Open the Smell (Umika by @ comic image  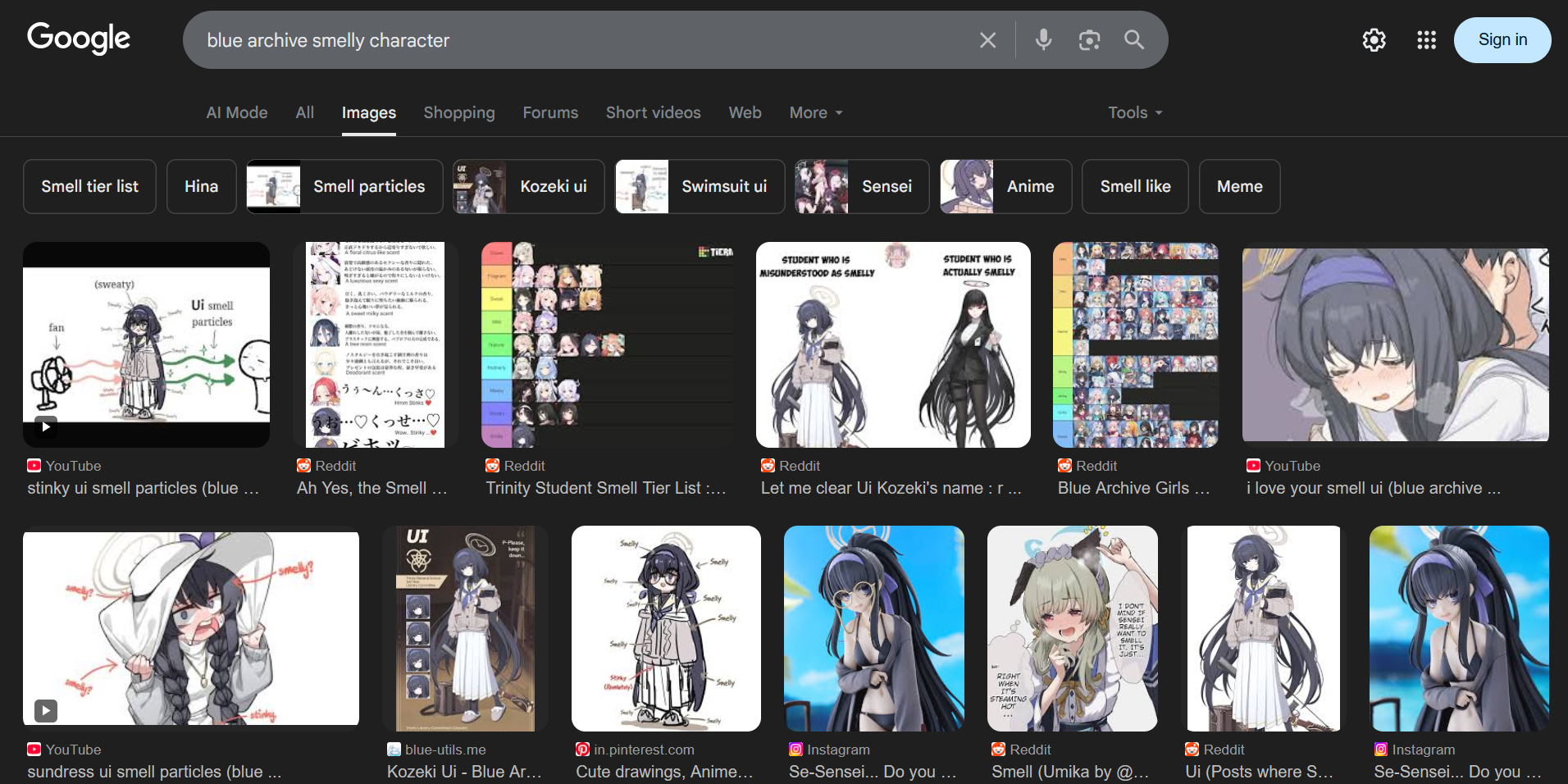coord(1073,628)
